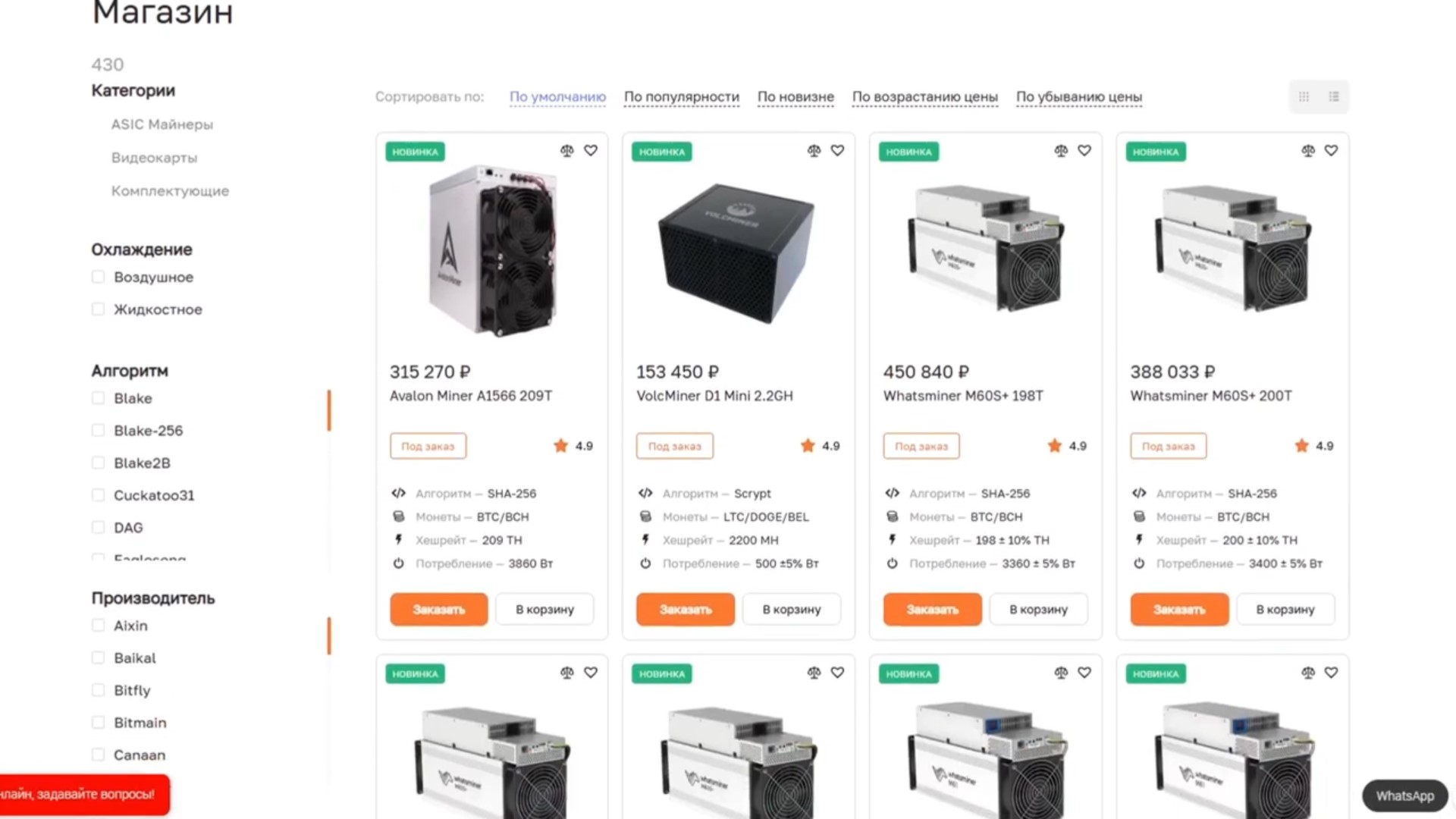Tick the Bitmain manufacturer checkbox

pyautogui.click(x=98, y=722)
